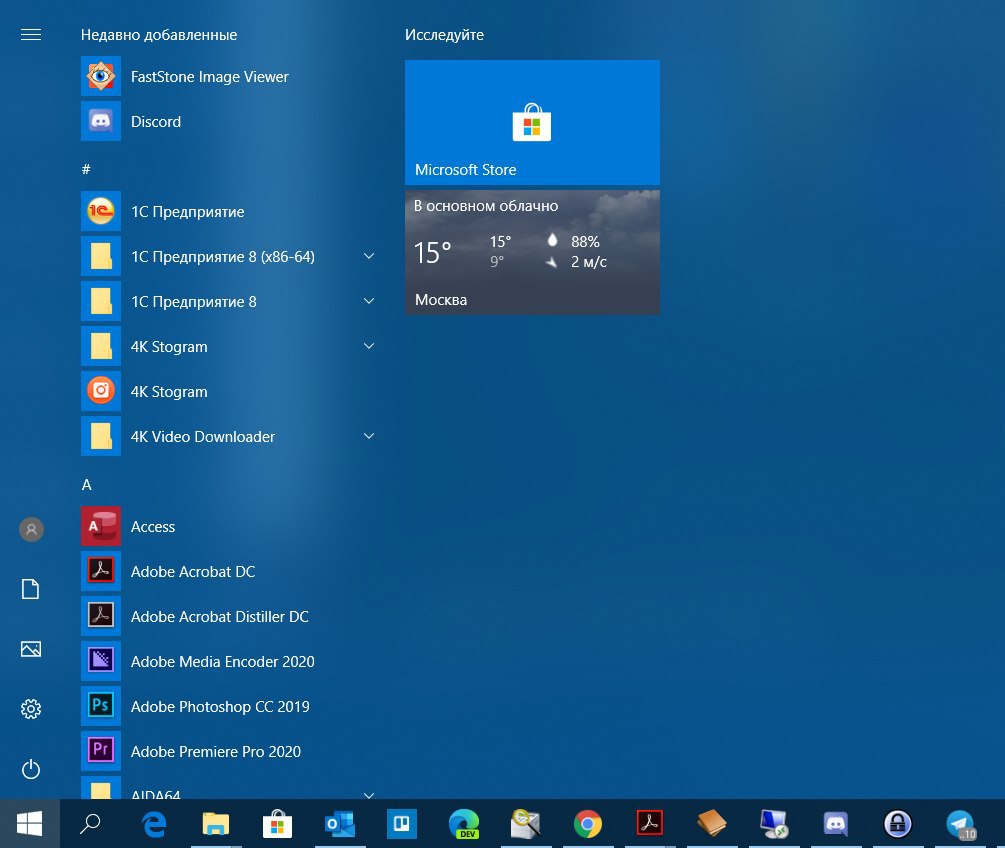Open Documents from the Start sidebar
Viewport: 1005px width, 848px height.
[31, 588]
